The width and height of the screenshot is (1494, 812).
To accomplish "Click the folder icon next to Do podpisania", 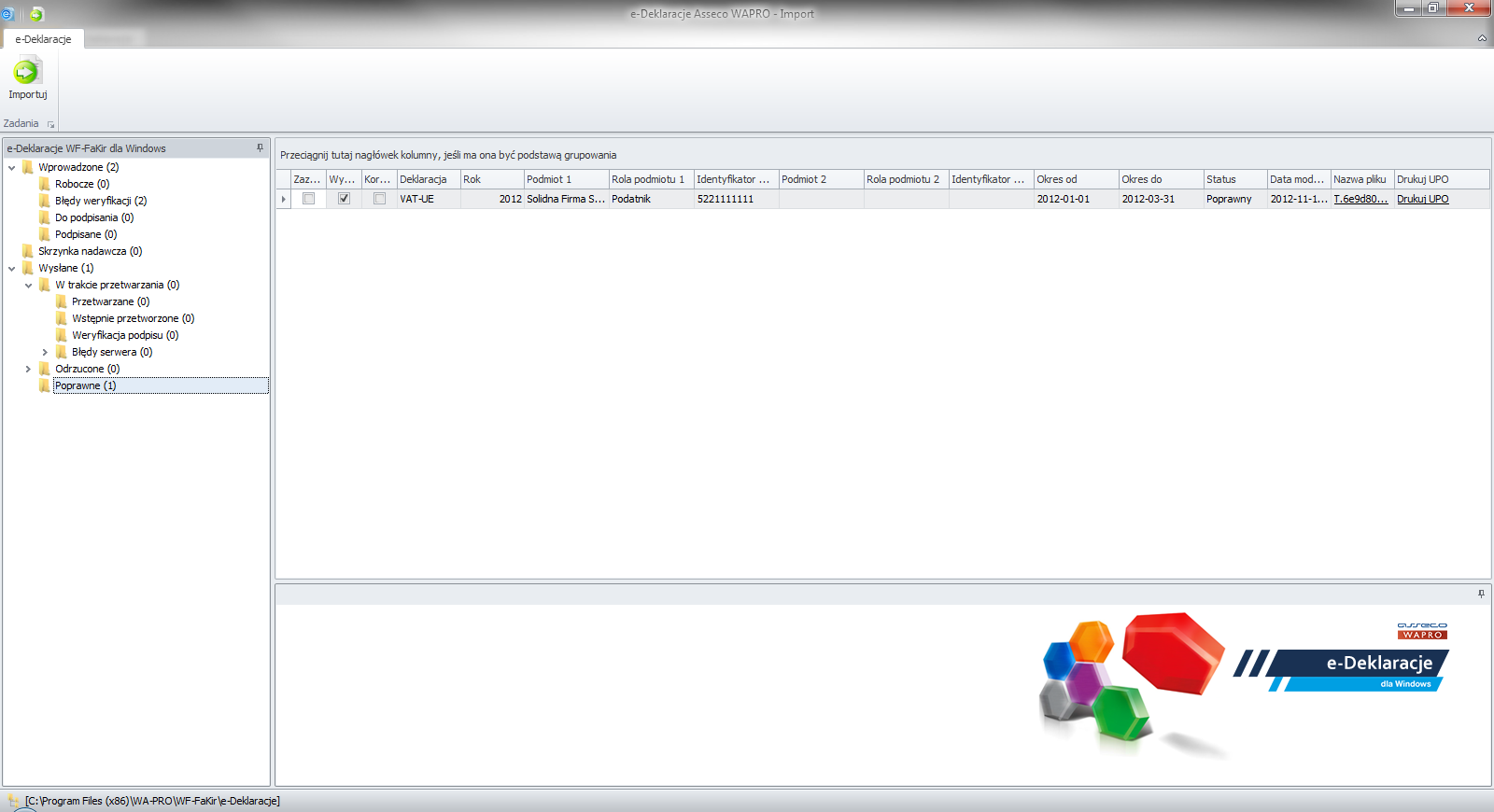I will click(x=44, y=217).
